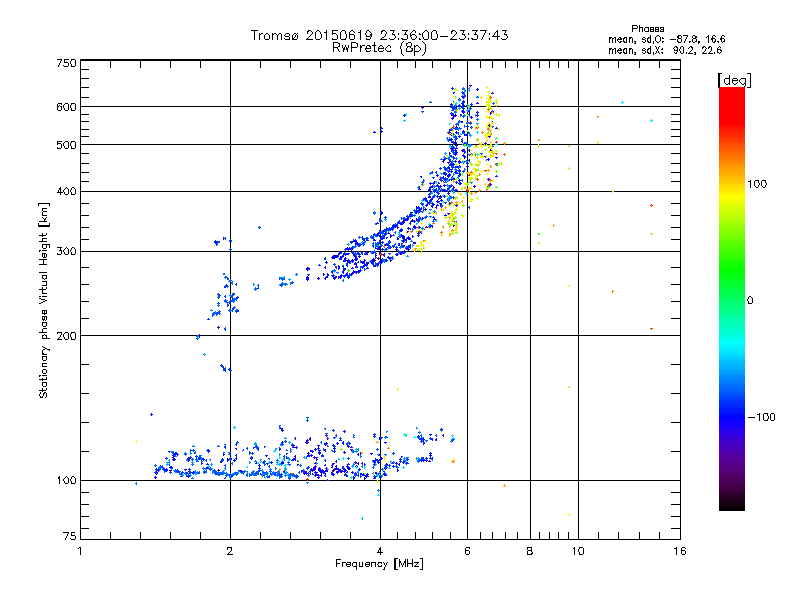Click the x-axis tick label '1'
This screenshot has width=800, height=600.
click(80, 551)
